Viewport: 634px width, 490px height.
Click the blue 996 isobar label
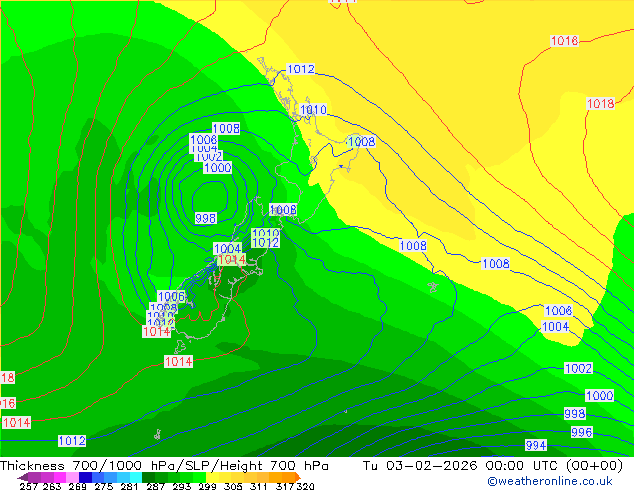581,432
